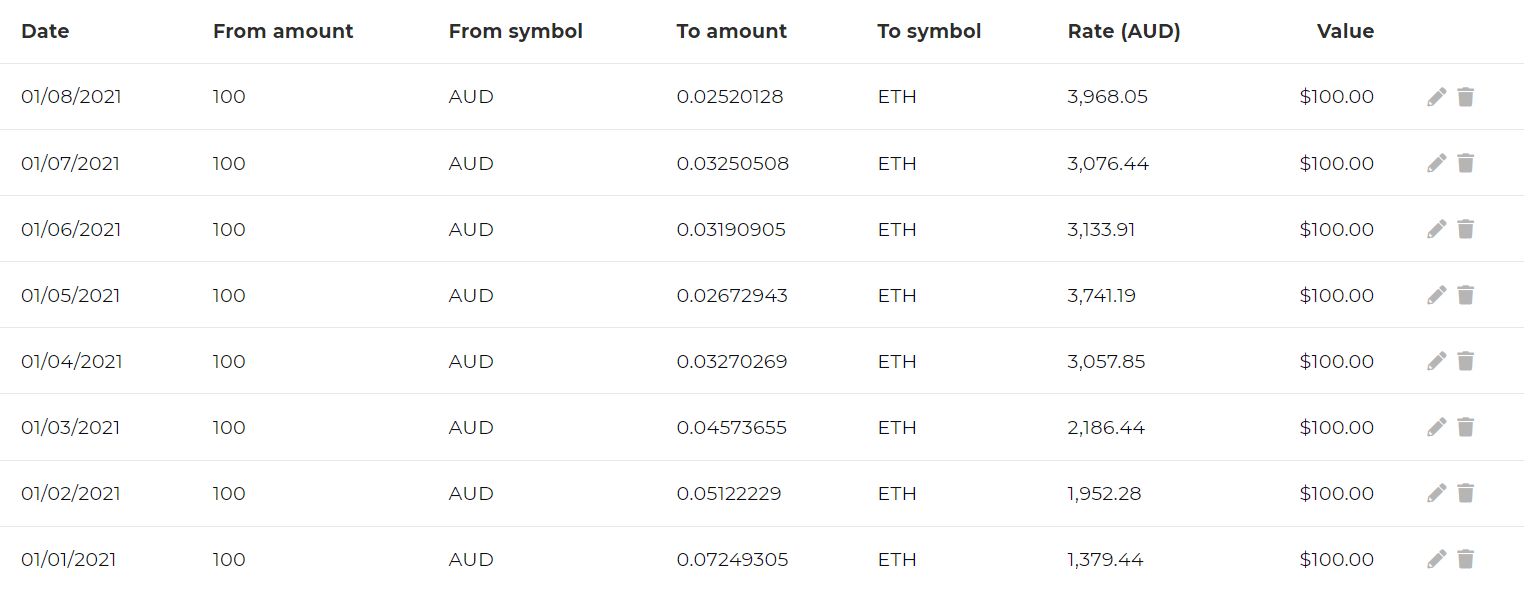Click the trash icon on the 01/06/2021 row

click(x=1465, y=229)
